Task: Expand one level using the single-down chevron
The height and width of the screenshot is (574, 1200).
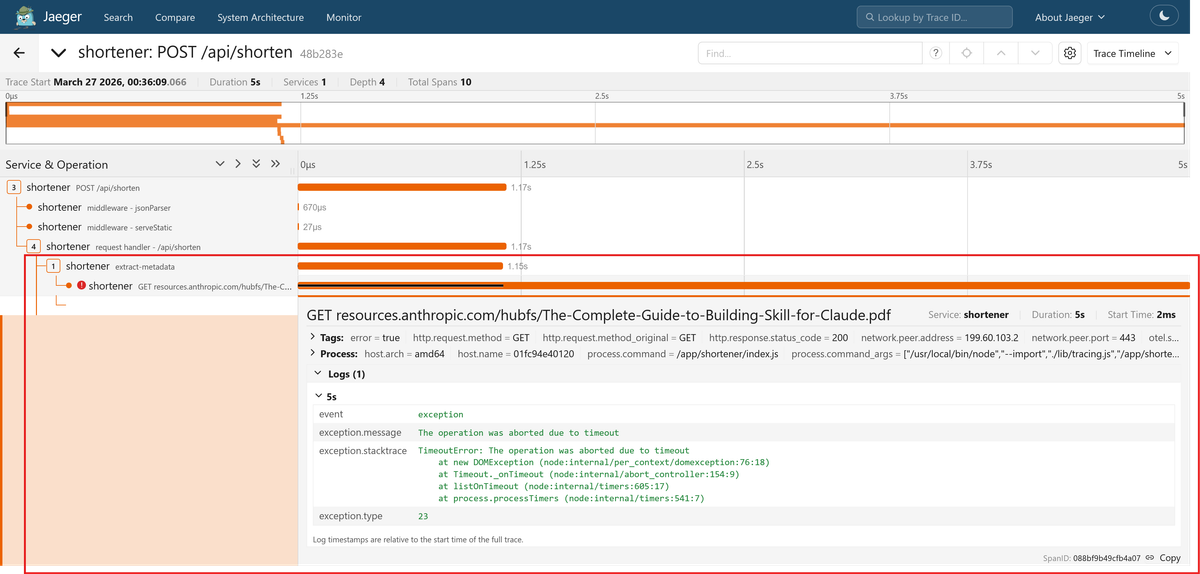Action: [x=220, y=164]
